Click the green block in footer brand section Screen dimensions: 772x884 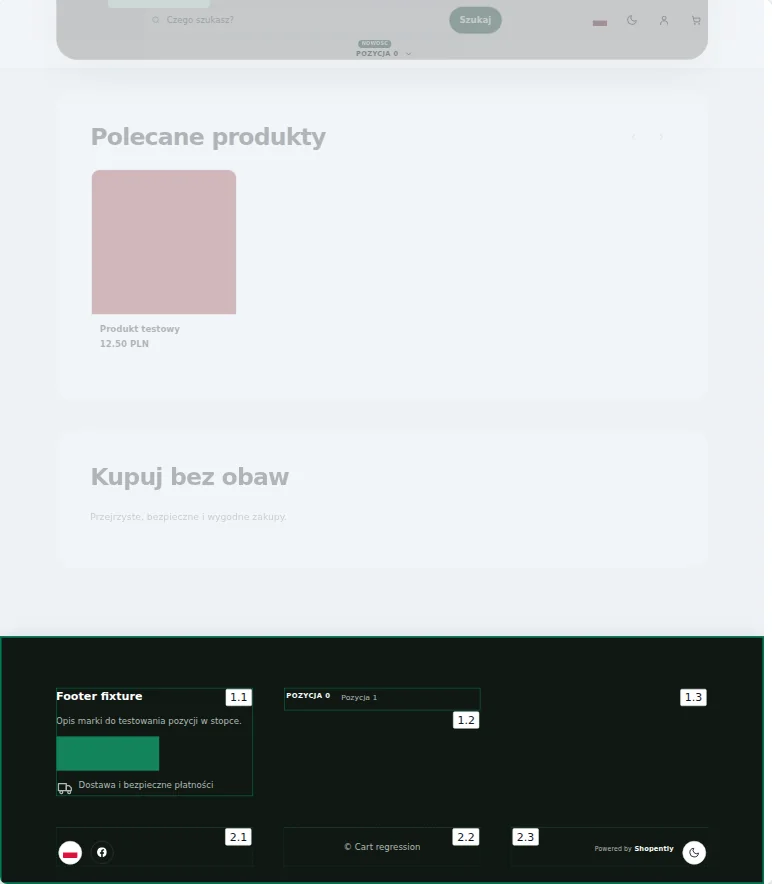click(108, 753)
